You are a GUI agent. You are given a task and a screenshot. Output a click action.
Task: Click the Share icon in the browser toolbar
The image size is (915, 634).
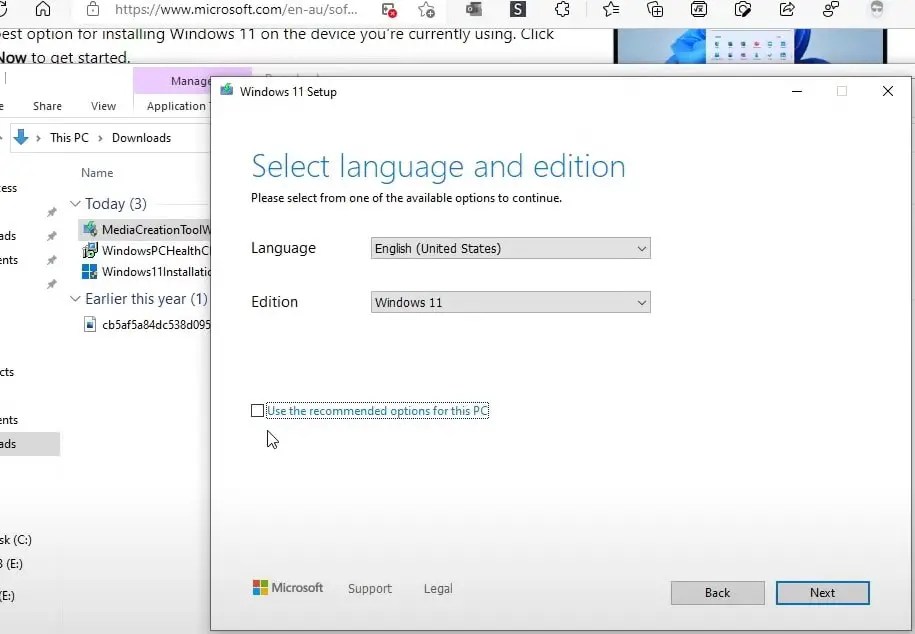tap(787, 11)
